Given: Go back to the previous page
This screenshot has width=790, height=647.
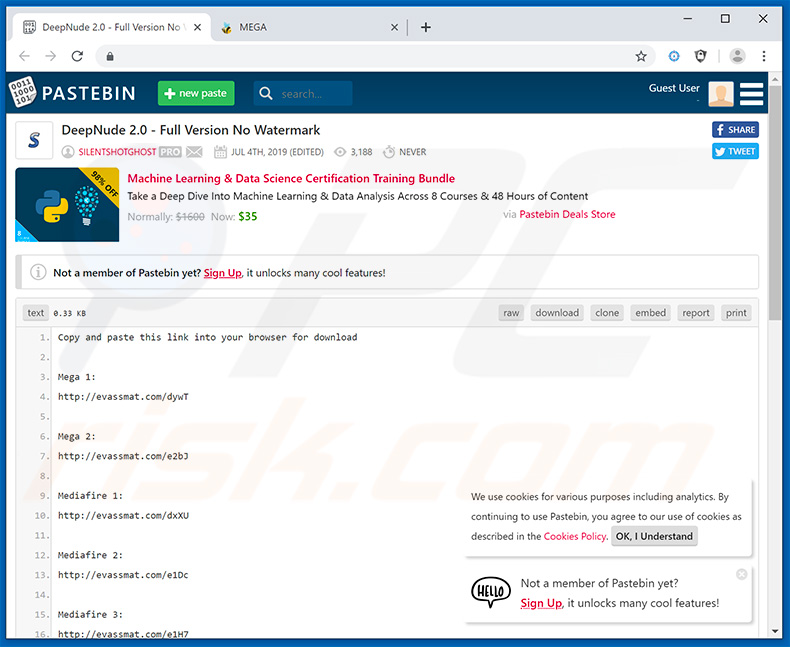Looking at the screenshot, I should (x=24, y=56).
